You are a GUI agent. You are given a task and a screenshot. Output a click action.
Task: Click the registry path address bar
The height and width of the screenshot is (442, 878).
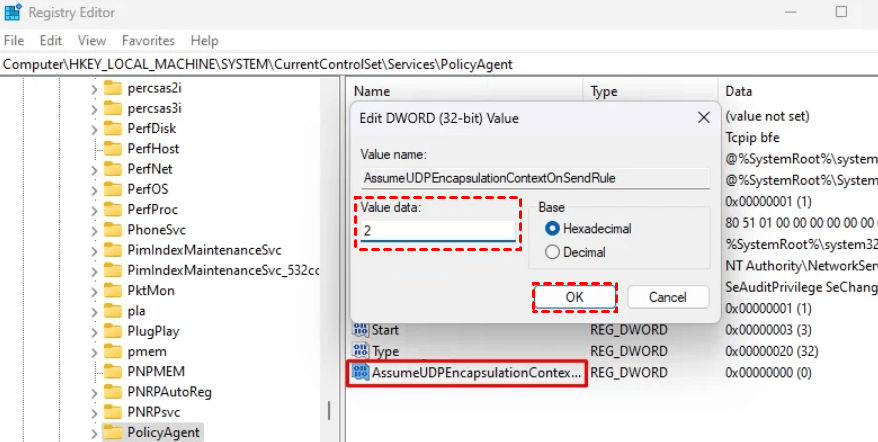tap(439, 64)
